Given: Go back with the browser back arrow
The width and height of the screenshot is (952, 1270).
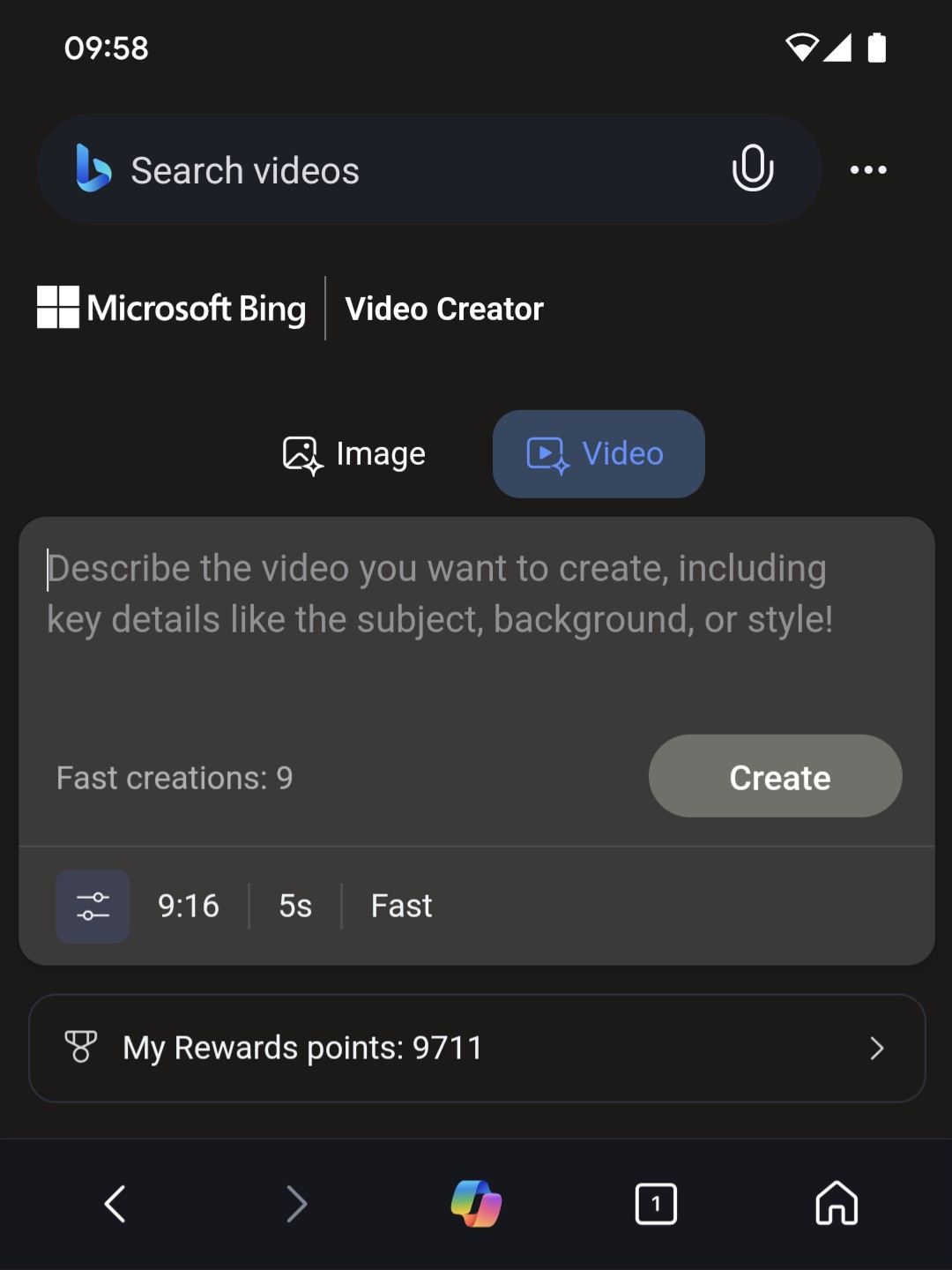Looking at the screenshot, I should [115, 1204].
